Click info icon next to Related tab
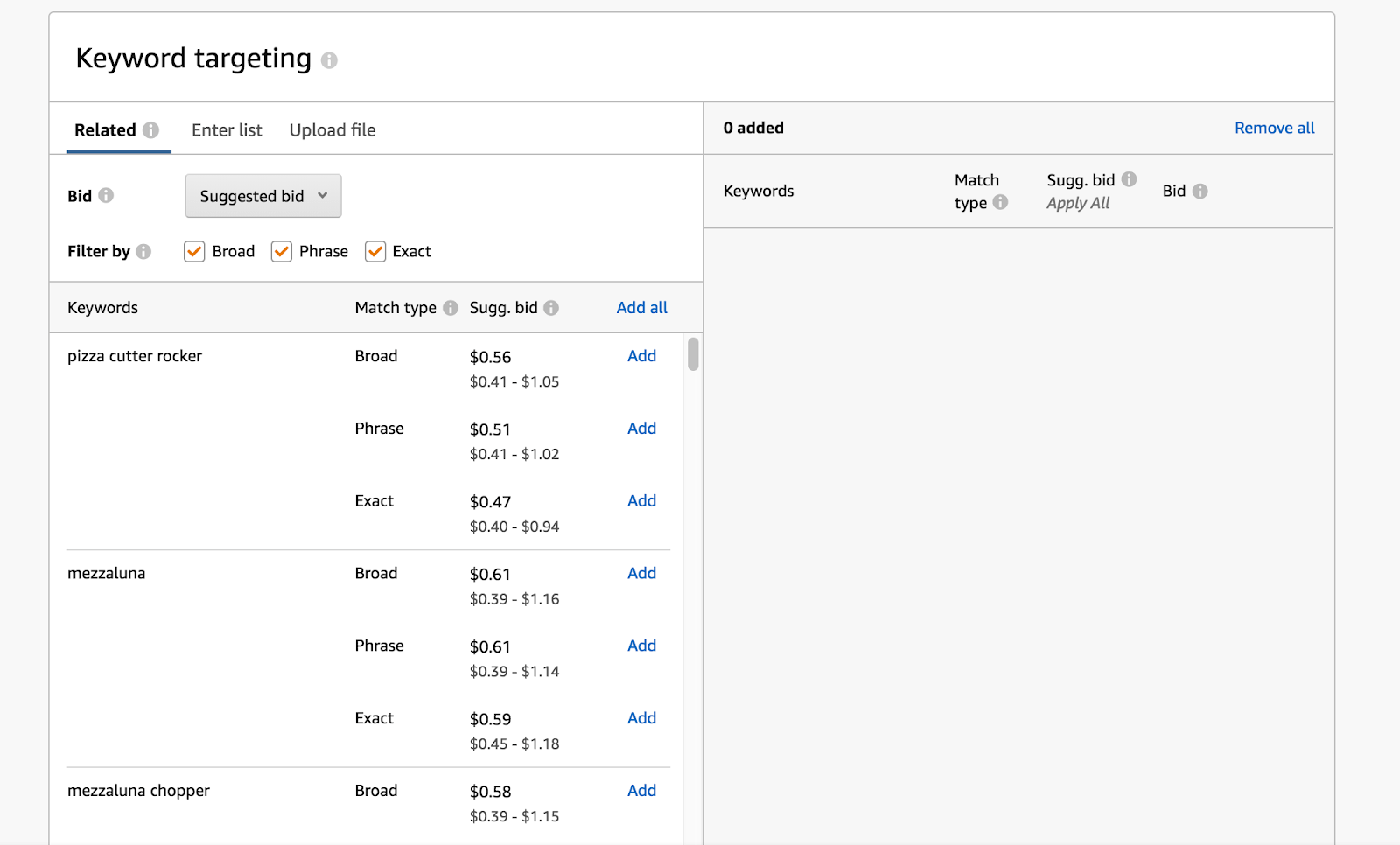 click(151, 130)
